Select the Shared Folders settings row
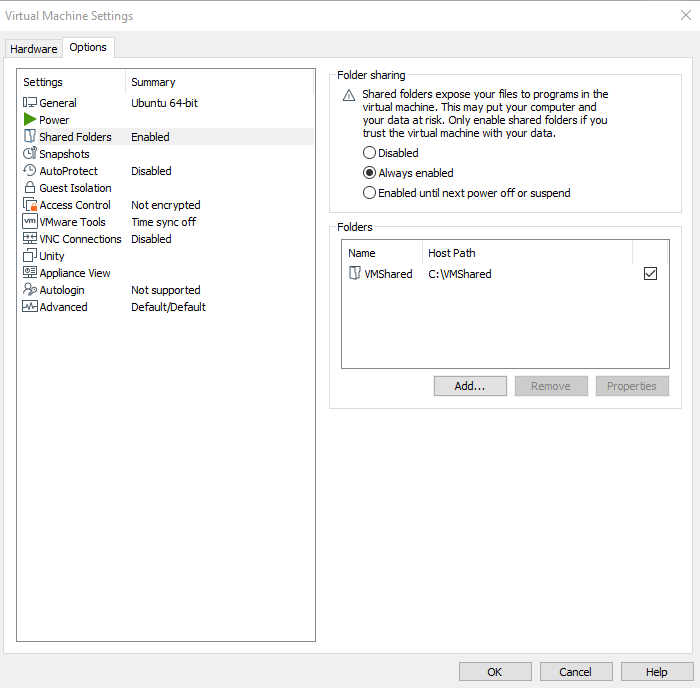This screenshot has width=700, height=688. pyautogui.click(x=167, y=137)
